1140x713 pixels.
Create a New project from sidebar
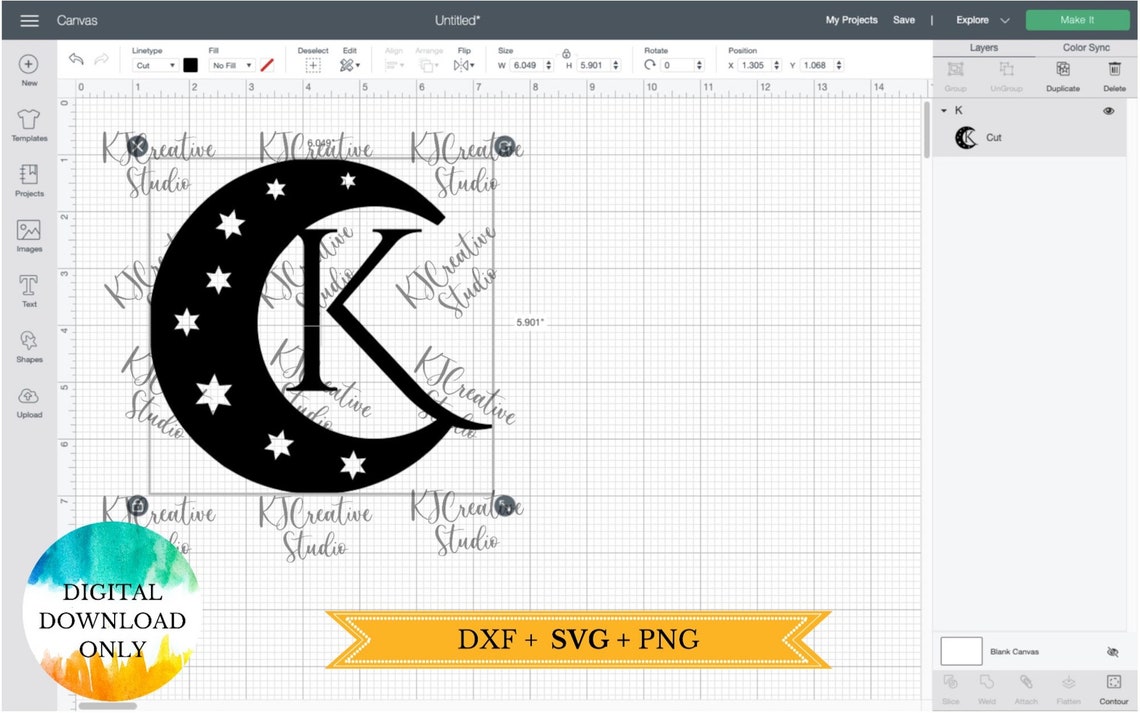pos(29,71)
